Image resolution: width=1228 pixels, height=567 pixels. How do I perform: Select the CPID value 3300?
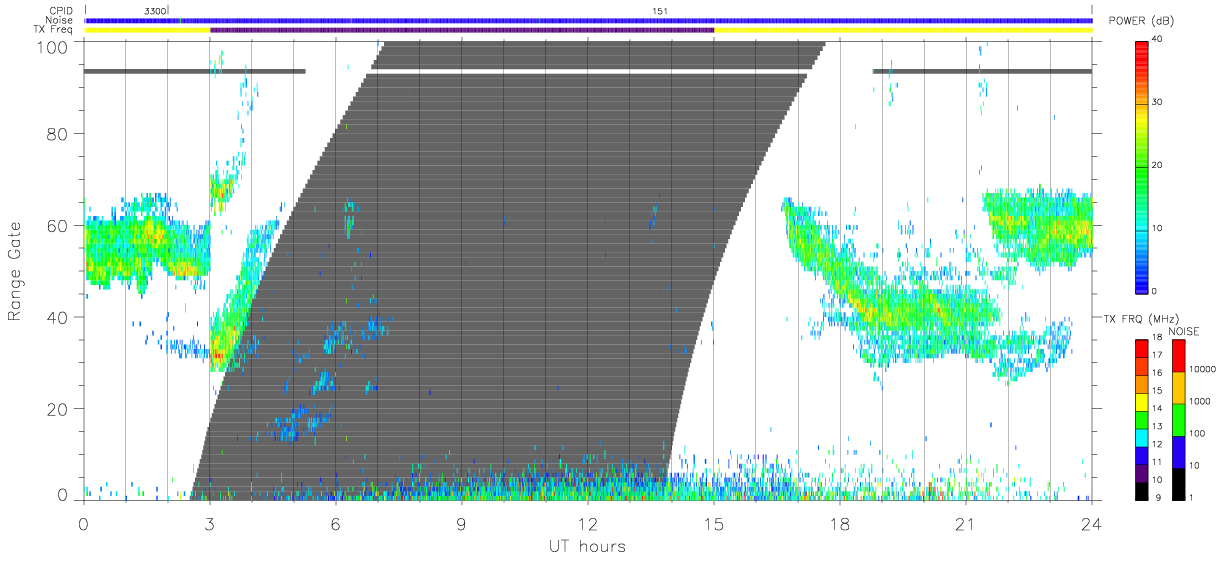coord(155,10)
